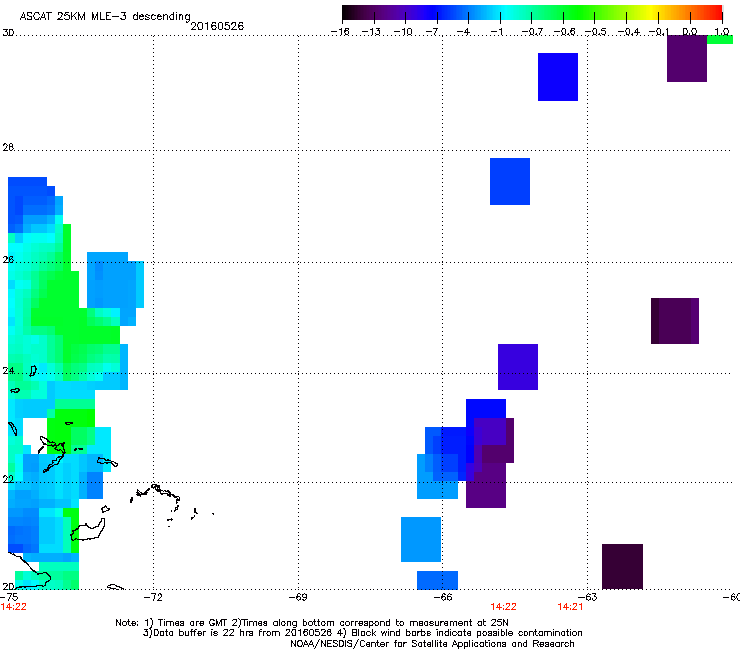This screenshot has width=740, height=650.
Task: Click the latitude label 28
Action: [8, 148]
